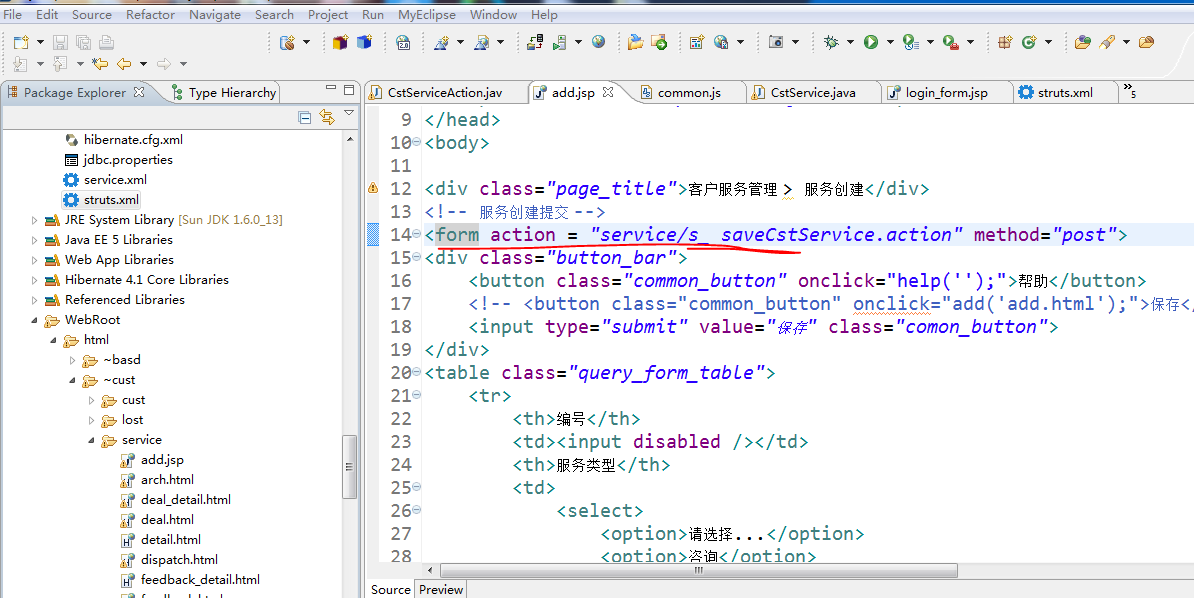Click the New wizard toolbar icon

pyautogui.click(x=21, y=43)
